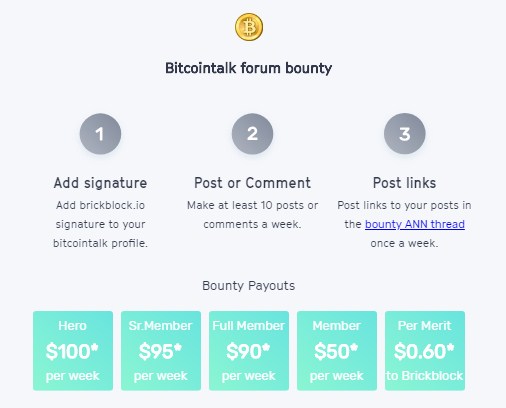Select the step 3 circle badge
The width and height of the screenshot is (506, 408).
tap(405, 134)
